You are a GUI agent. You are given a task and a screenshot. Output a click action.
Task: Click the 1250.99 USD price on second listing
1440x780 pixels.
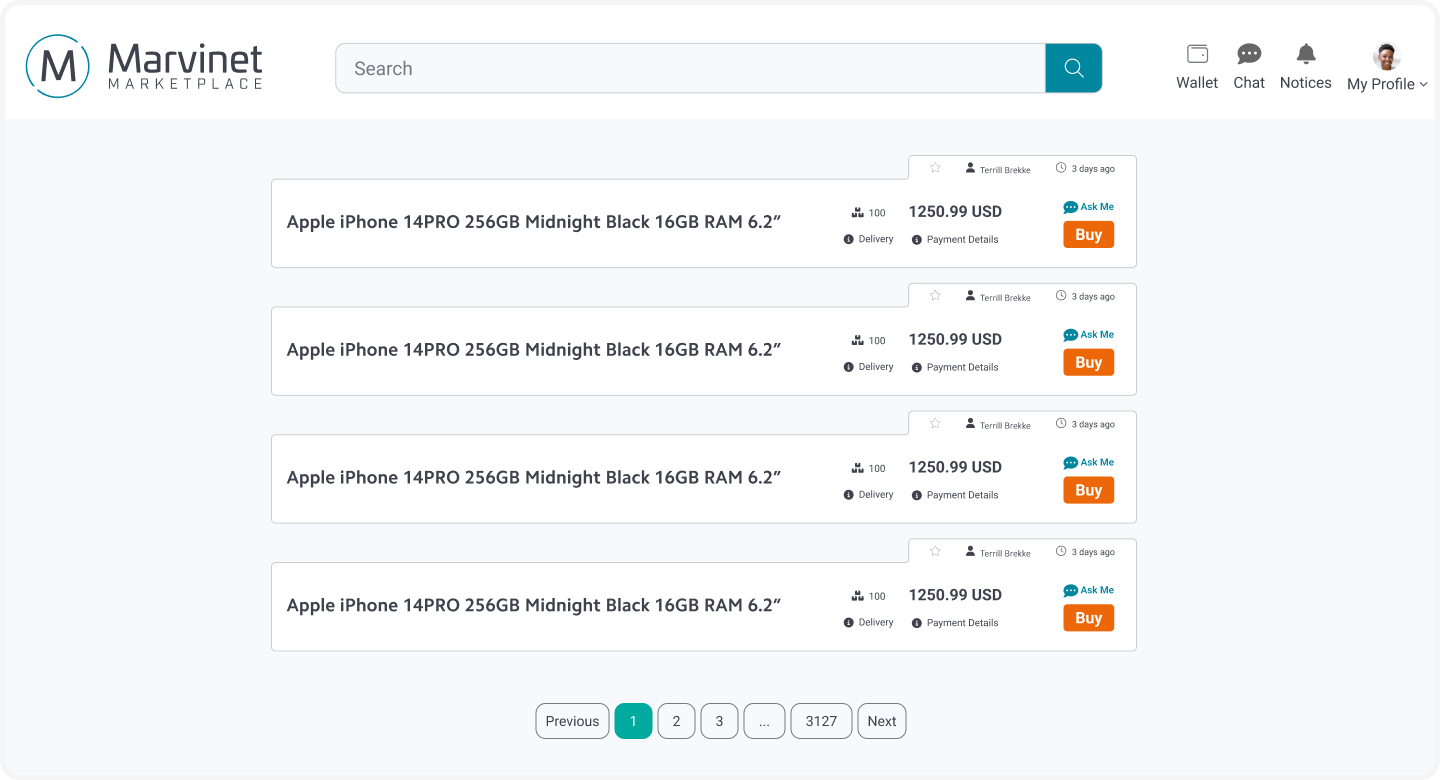point(955,340)
